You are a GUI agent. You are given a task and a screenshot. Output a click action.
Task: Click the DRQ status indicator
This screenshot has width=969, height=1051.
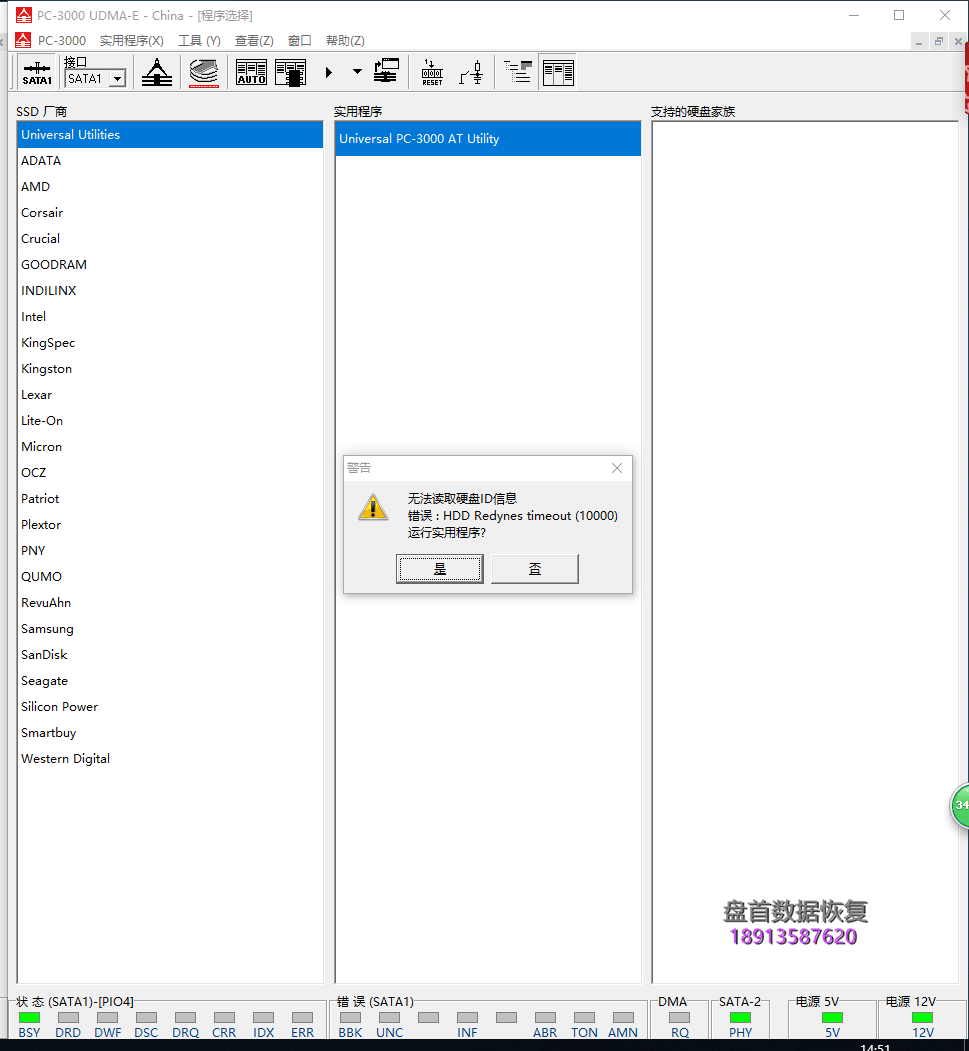click(185, 1018)
